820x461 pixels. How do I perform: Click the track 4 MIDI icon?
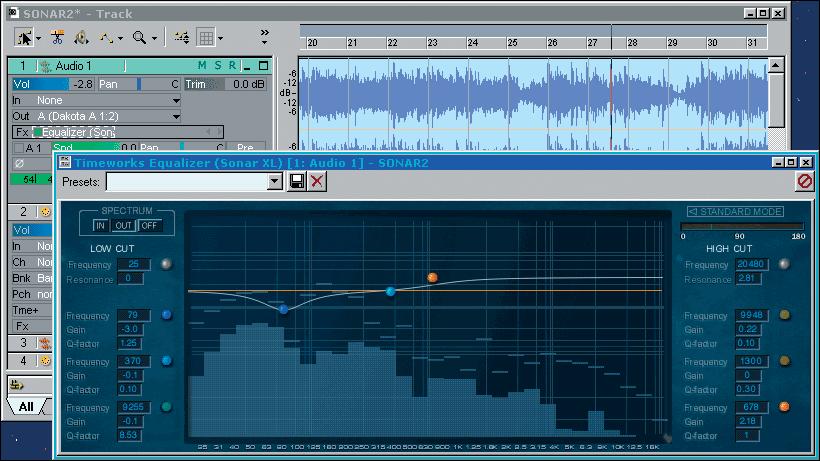(45, 361)
